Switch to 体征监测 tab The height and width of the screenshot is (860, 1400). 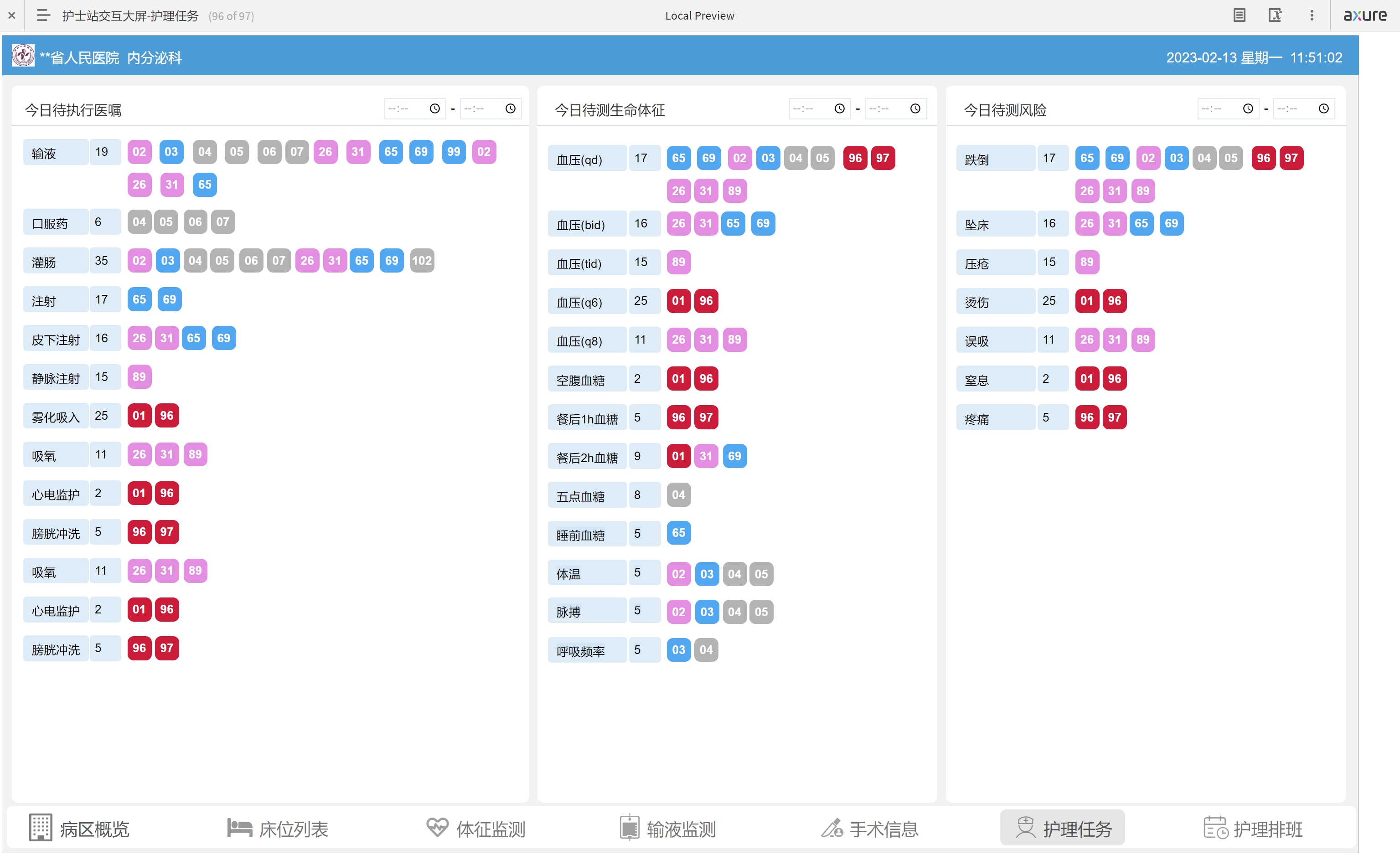coord(475,829)
